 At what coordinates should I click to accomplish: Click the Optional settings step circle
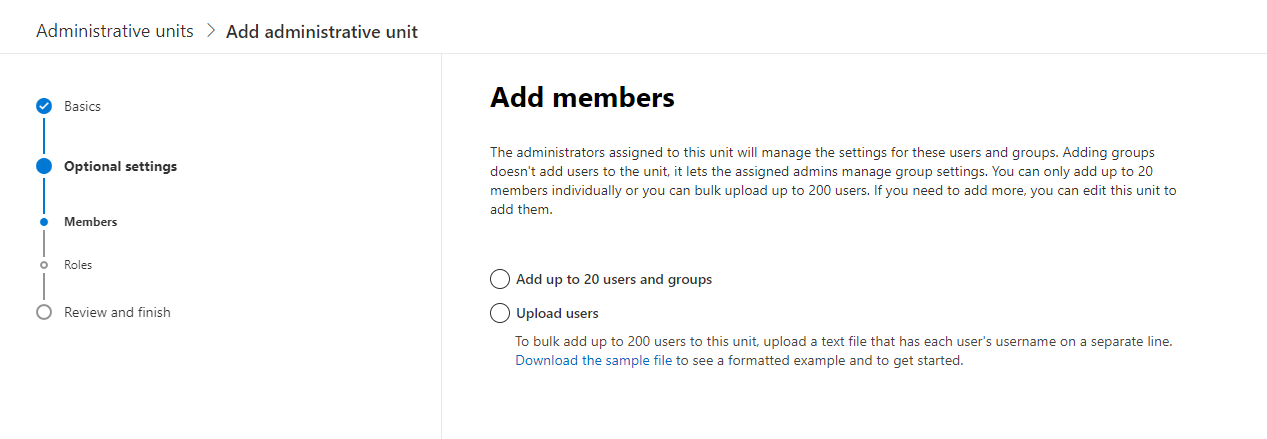tap(44, 166)
